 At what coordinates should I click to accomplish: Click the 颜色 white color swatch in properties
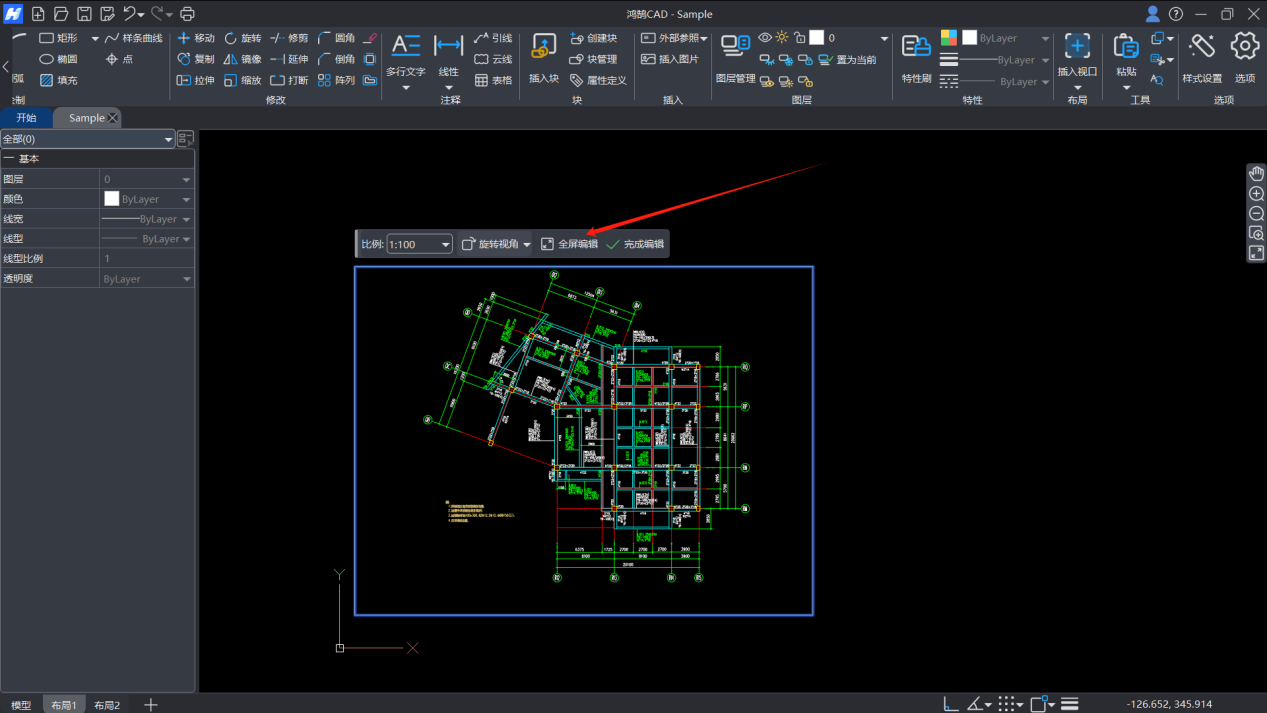click(112, 199)
